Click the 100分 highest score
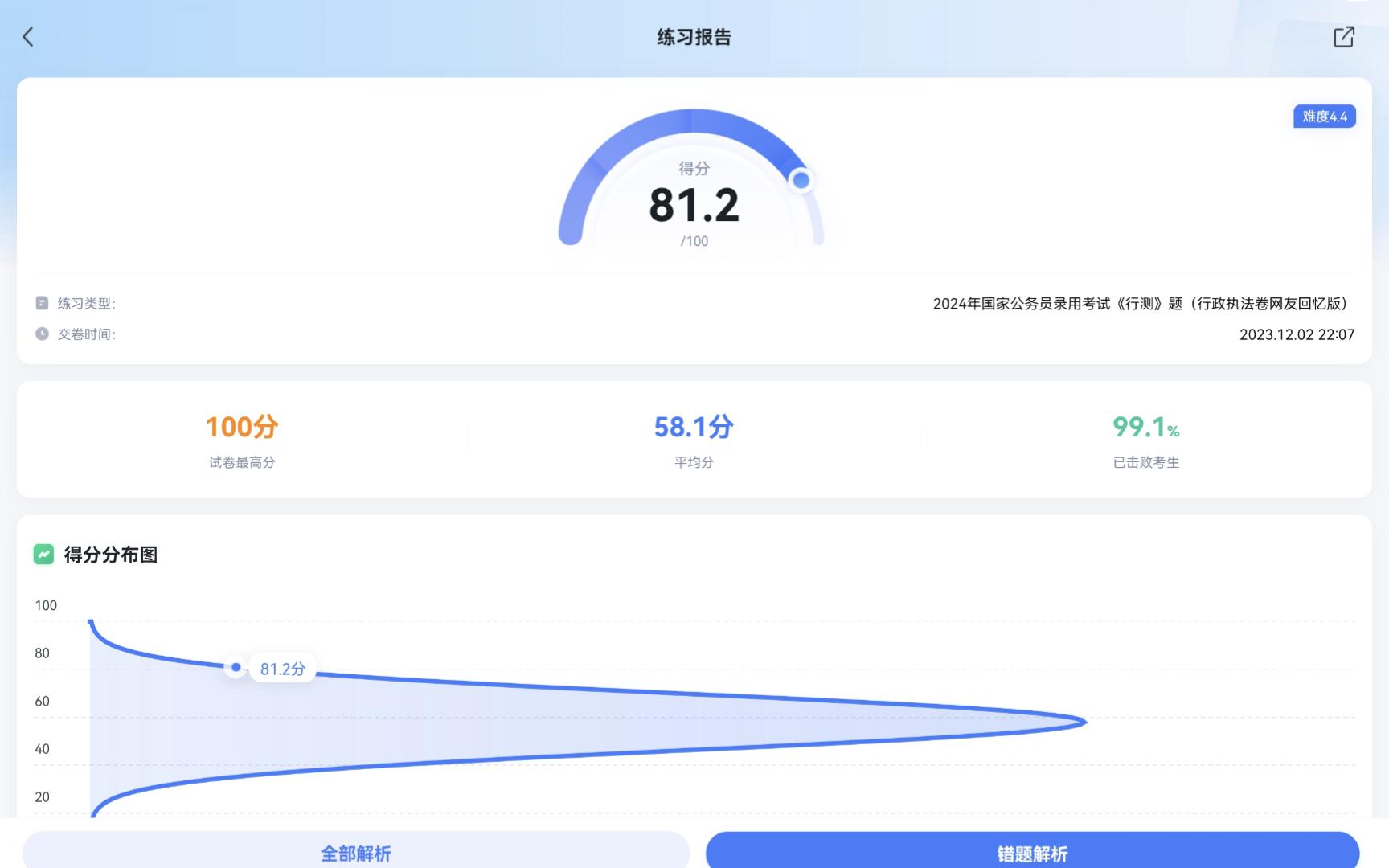The width and height of the screenshot is (1389, 868). pos(242,427)
